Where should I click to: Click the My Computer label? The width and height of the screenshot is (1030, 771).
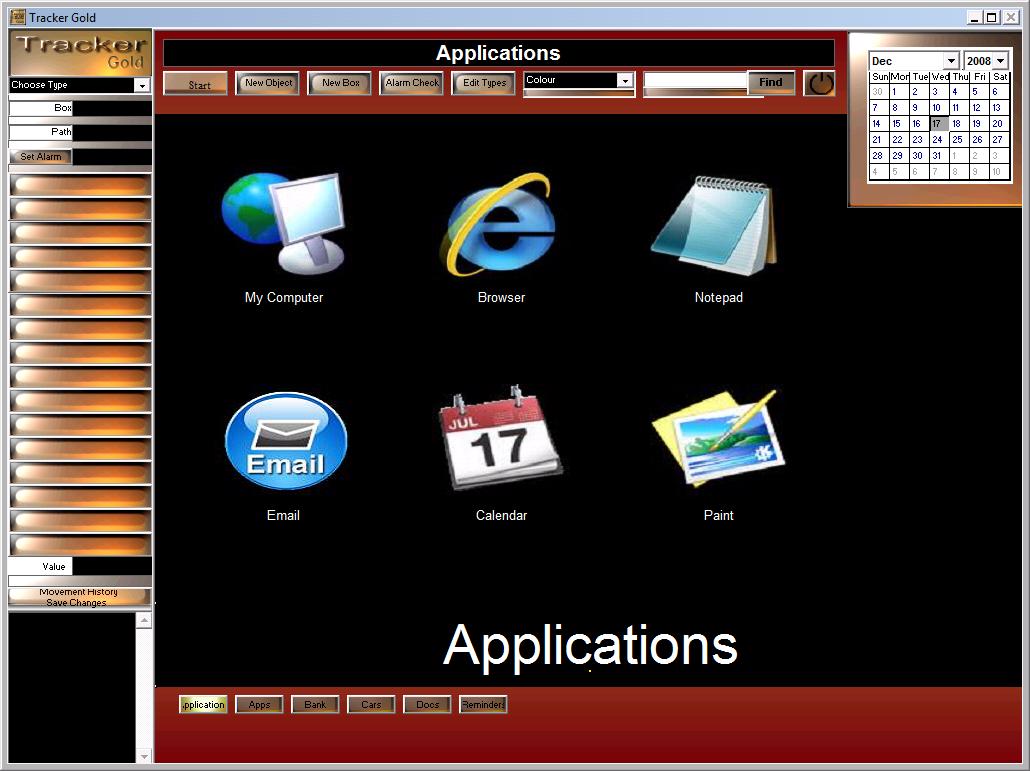284,297
